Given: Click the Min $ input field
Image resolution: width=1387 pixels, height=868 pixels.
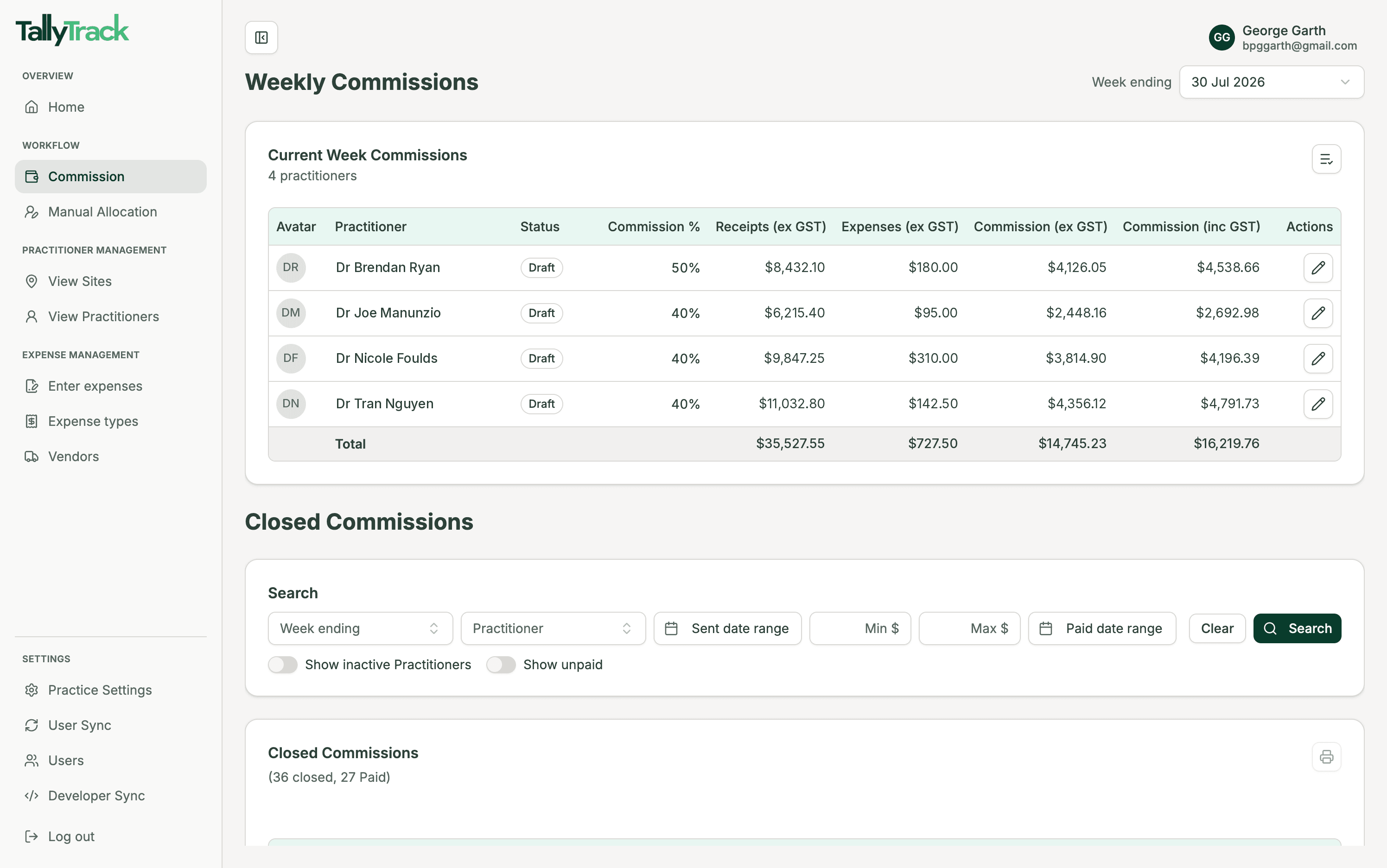Looking at the screenshot, I should (860, 628).
